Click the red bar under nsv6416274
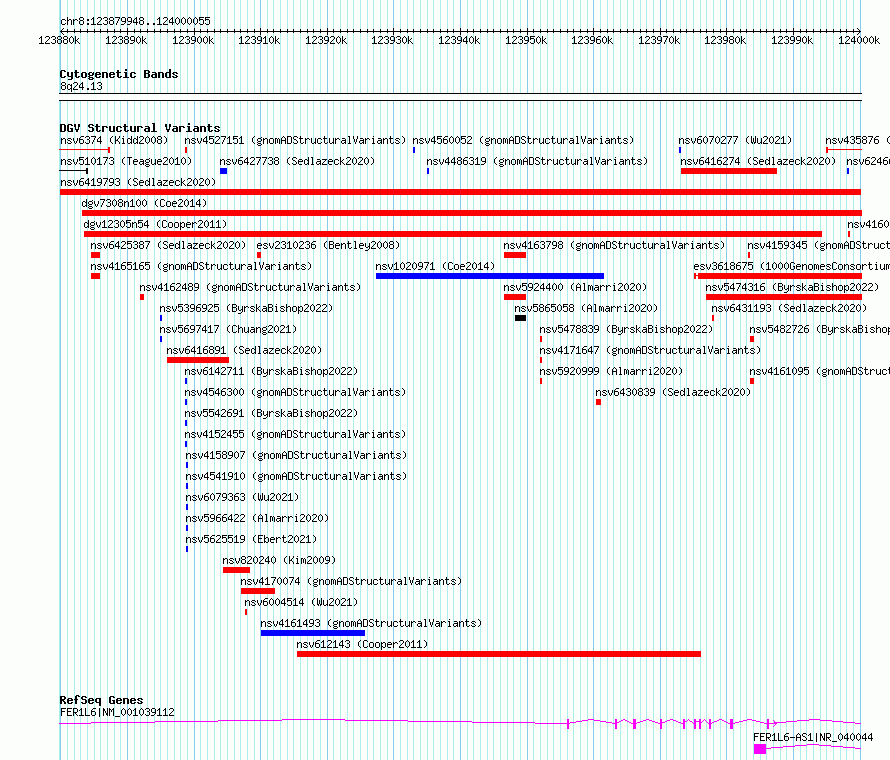Viewport: 890px width, 760px height. [729, 171]
